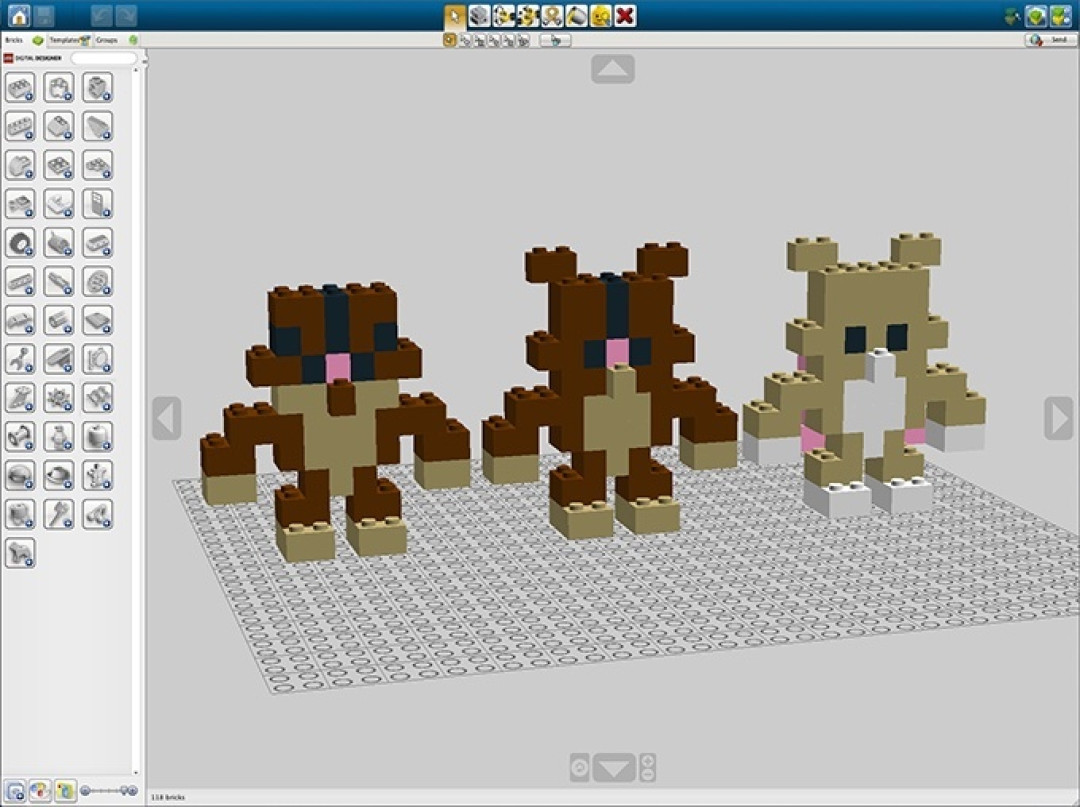The height and width of the screenshot is (807, 1080).
Task: Switch to Building guide mode icon
Action: coord(1060,15)
